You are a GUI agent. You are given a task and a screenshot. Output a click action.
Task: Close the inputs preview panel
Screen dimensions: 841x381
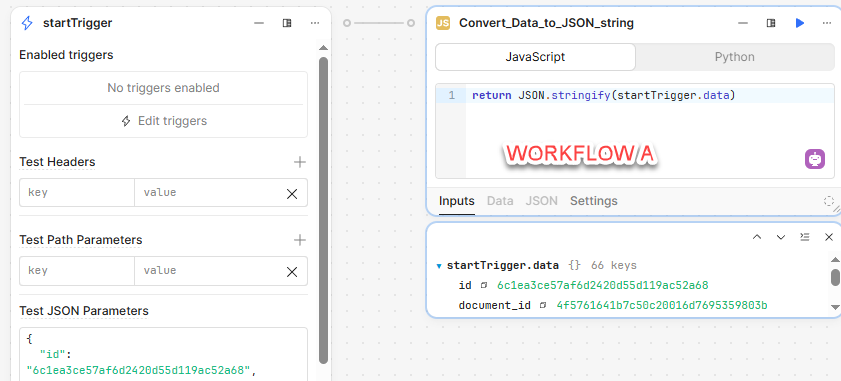(829, 237)
